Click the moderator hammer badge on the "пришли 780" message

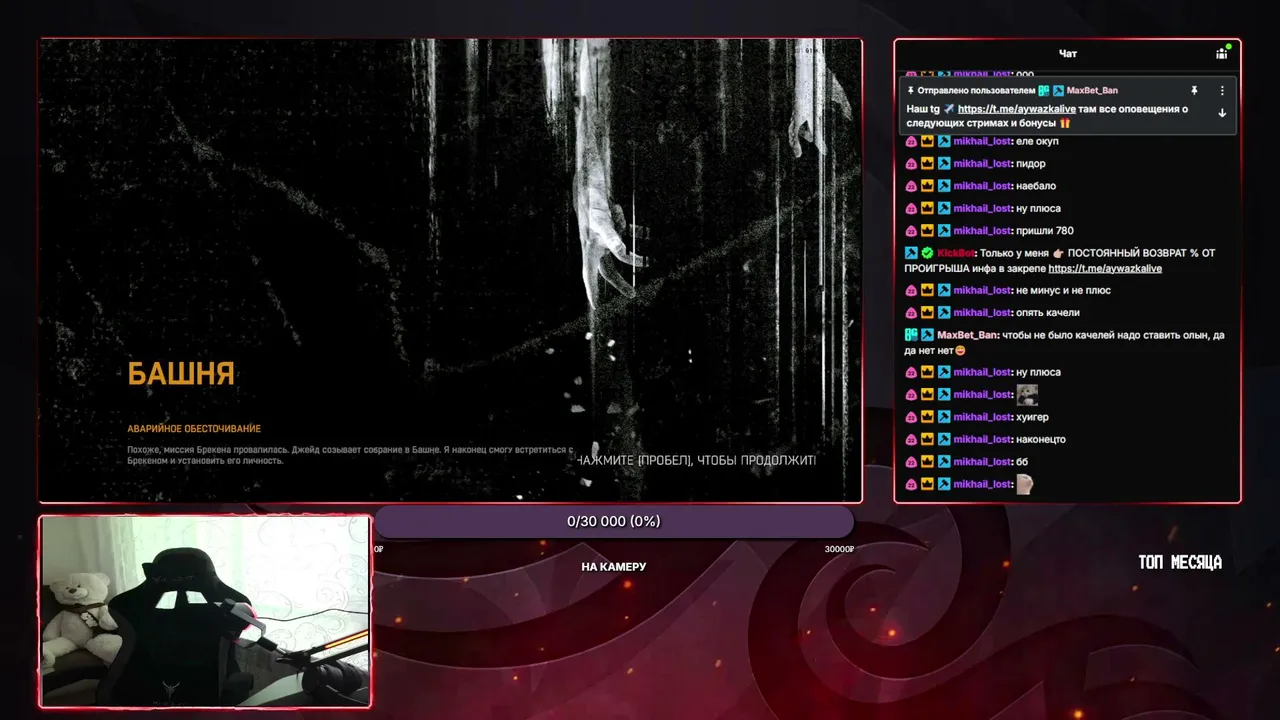(x=943, y=231)
